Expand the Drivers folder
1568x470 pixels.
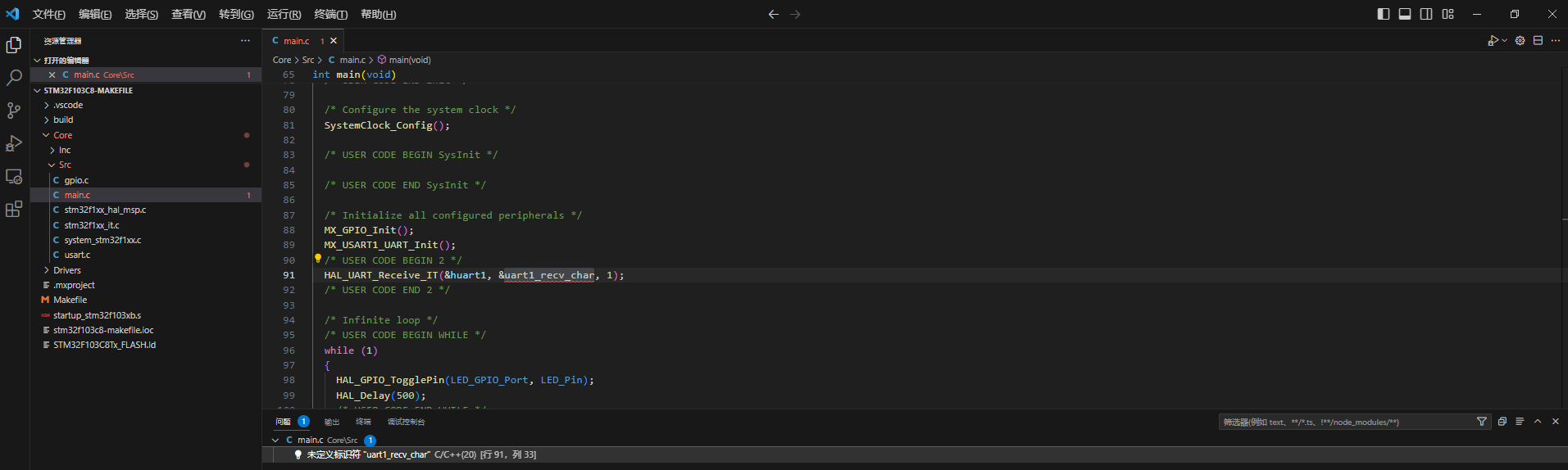(x=66, y=270)
